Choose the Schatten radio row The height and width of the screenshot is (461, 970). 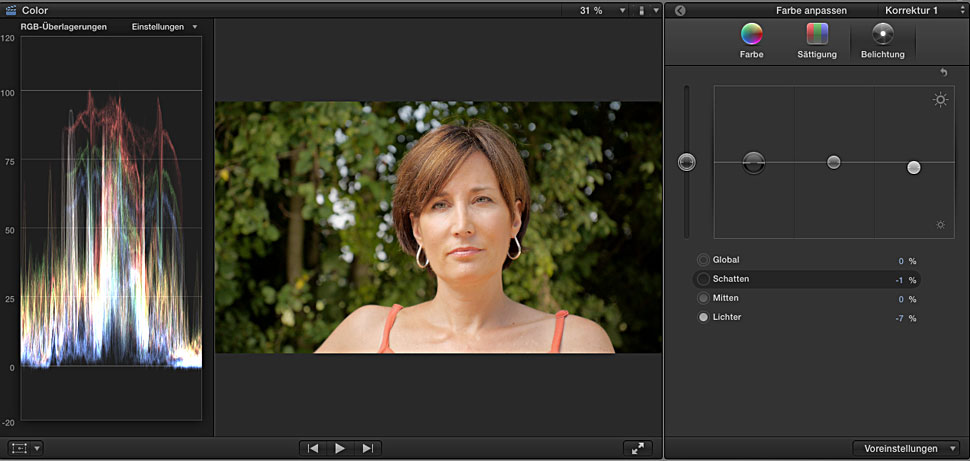[x=806, y=280]
